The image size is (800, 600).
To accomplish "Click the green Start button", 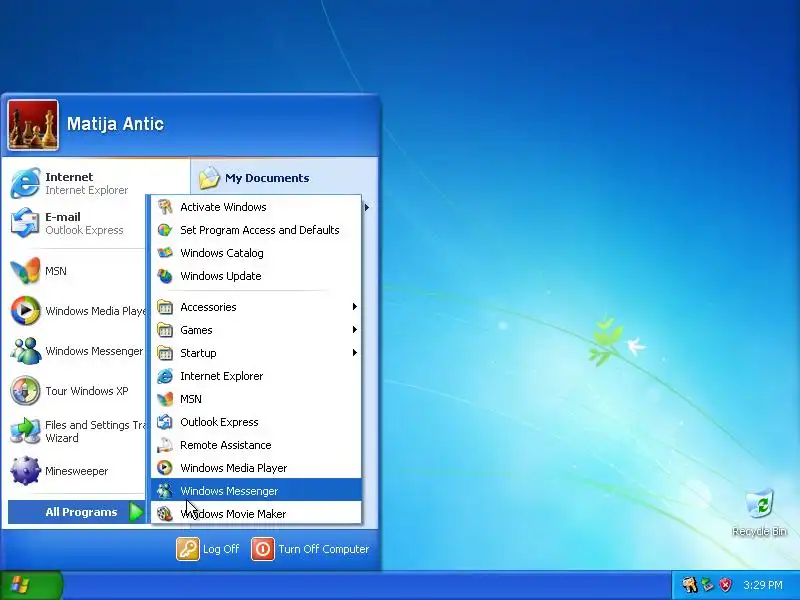I will 31,585.
